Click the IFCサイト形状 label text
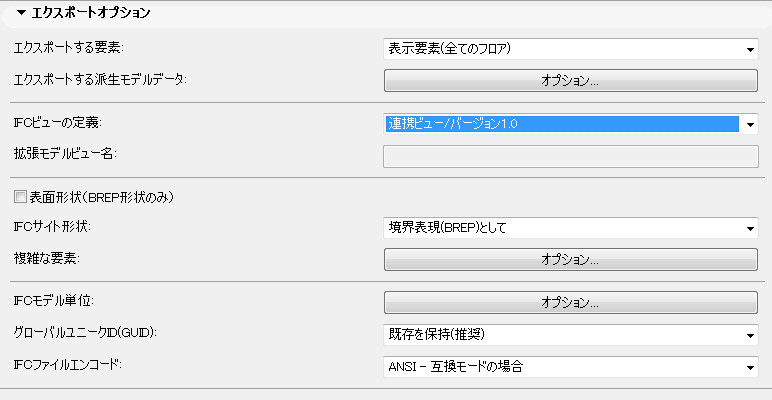772x400 pixels. tap(52, 228)
